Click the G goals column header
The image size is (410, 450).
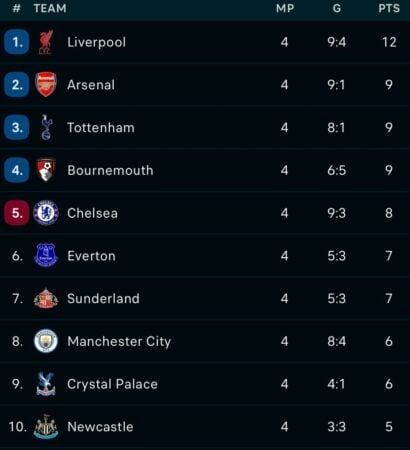pyautogui.click(x=337, y=8)
